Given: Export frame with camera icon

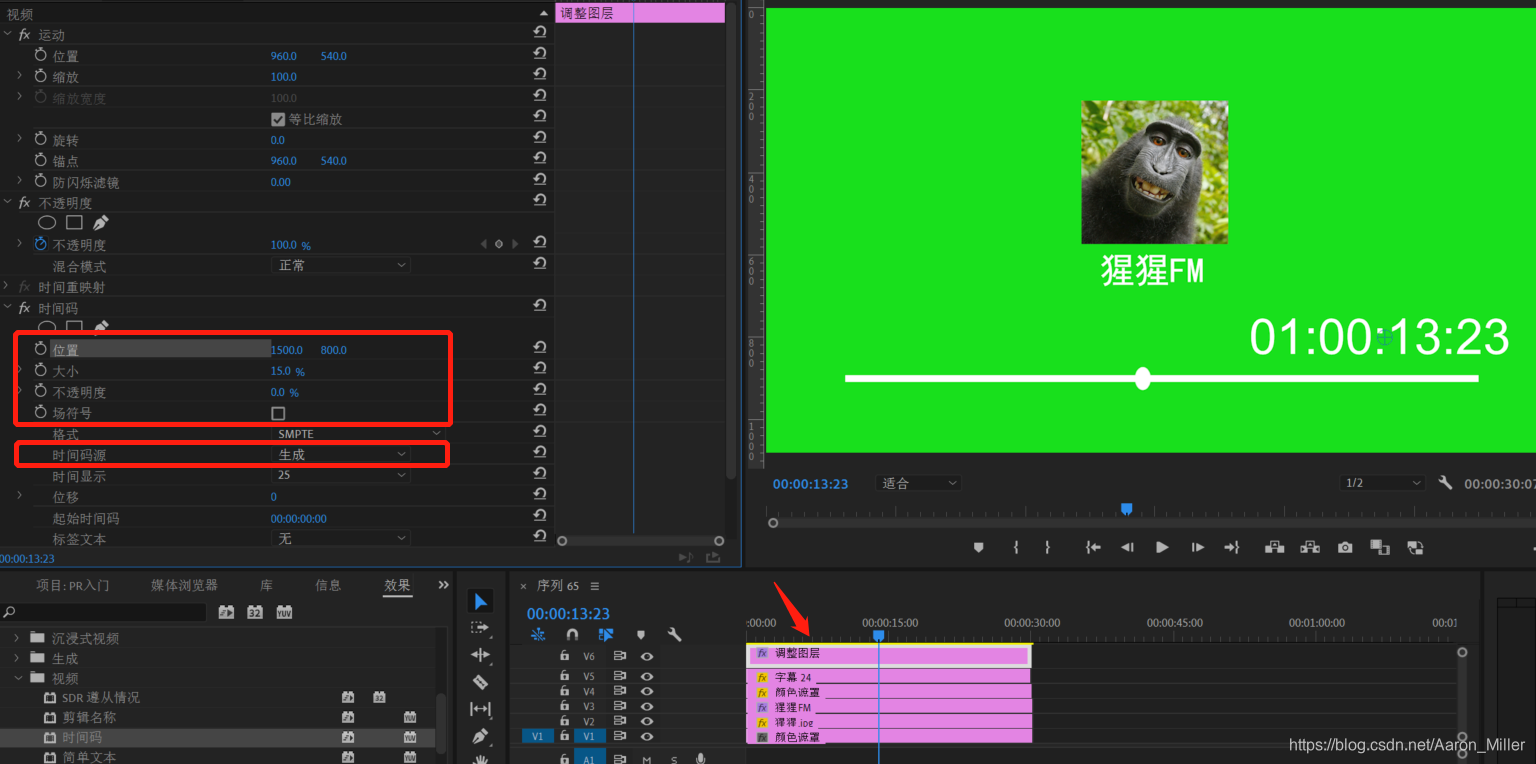Looking at the screenshot, I should [x=1345, y=547].
